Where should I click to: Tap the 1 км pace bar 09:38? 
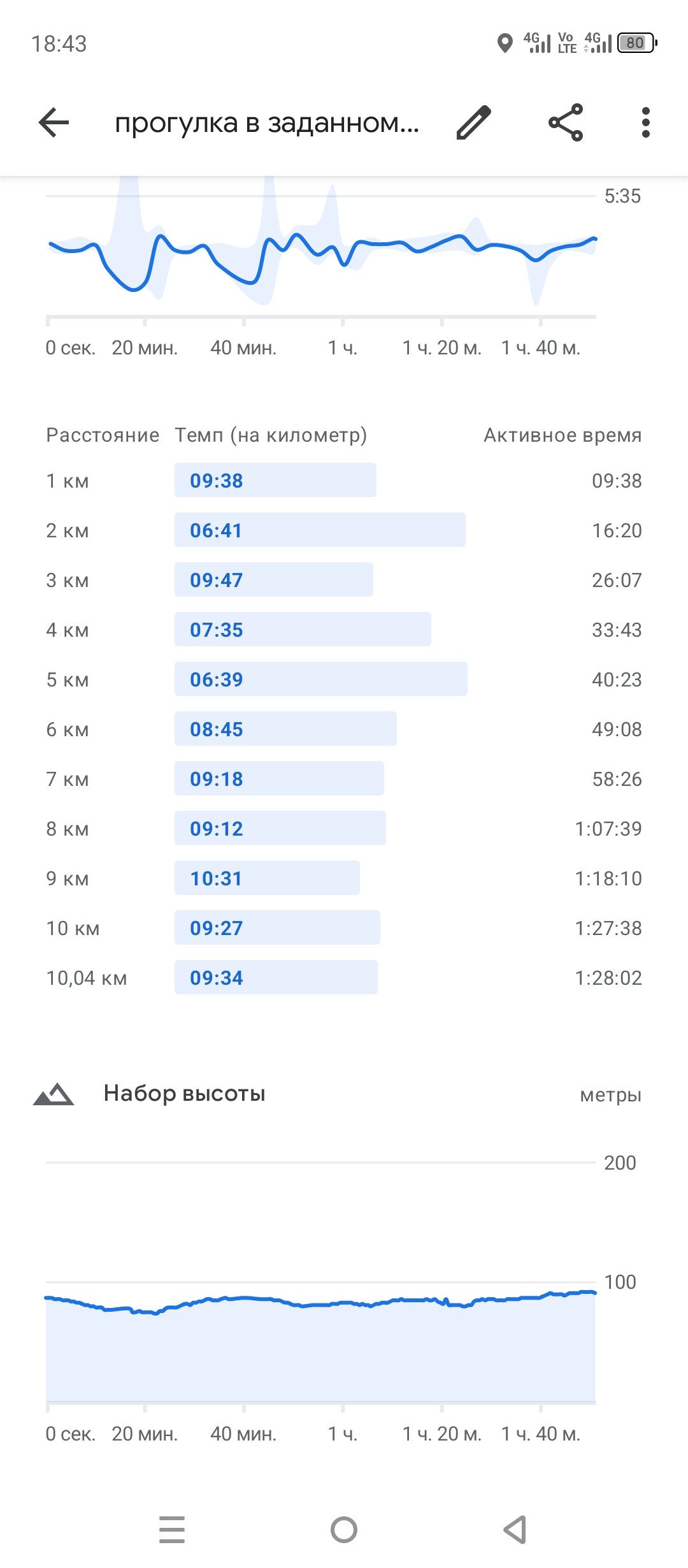pyautogui.click(x=275, y=480)
